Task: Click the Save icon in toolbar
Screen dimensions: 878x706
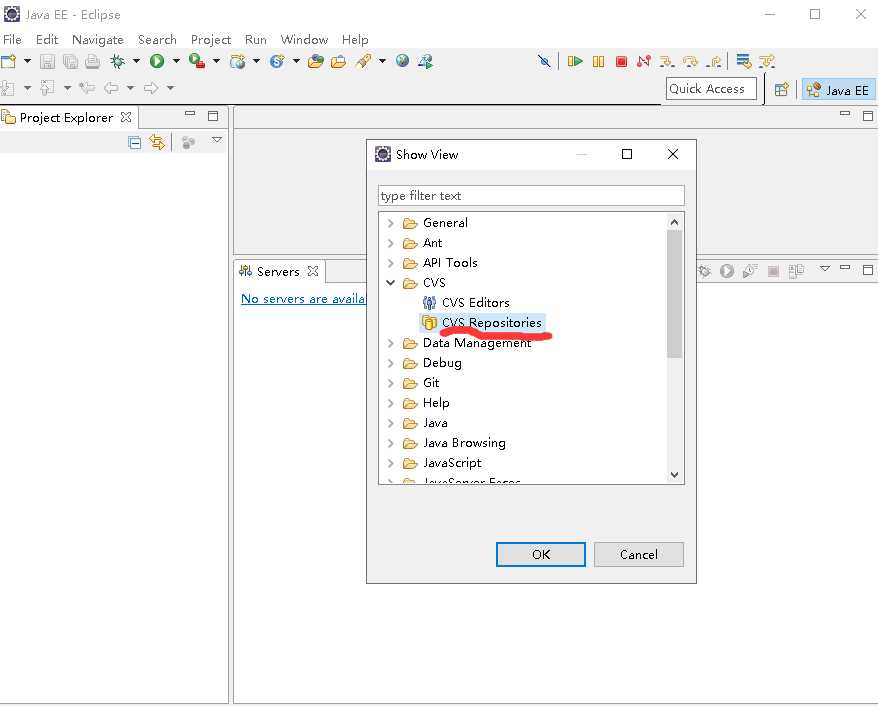Action: click(x=47, y=61)
